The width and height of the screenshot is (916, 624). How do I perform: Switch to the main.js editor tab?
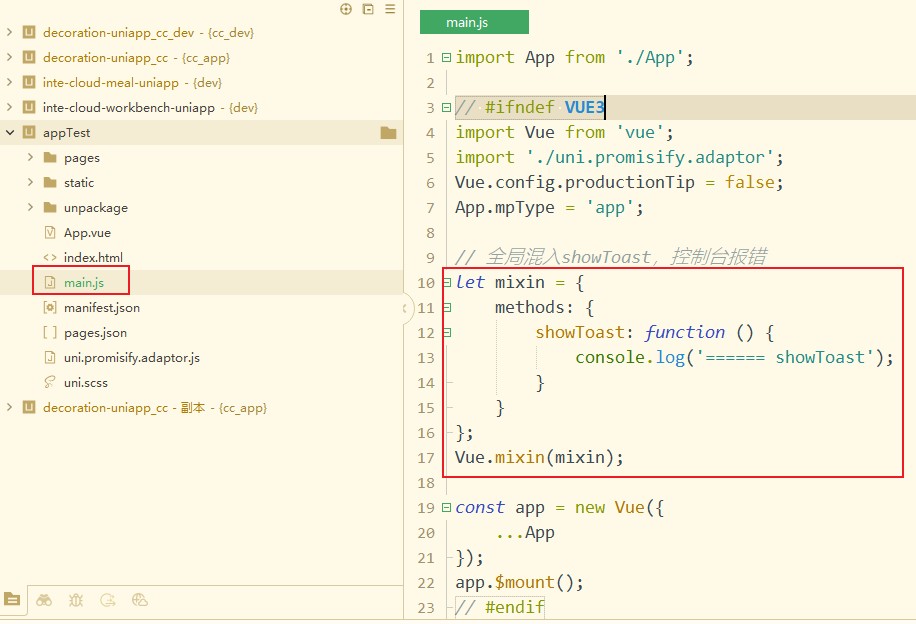pyautogui.click(x=473, y=22)
